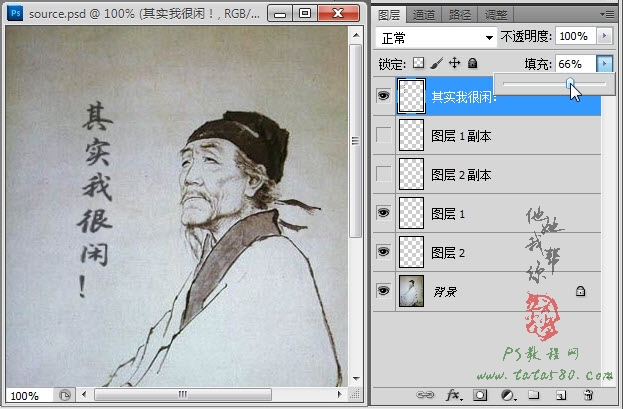
Task: Select the layer named 图层 1 副本
Action: click(x=487, y=135)
